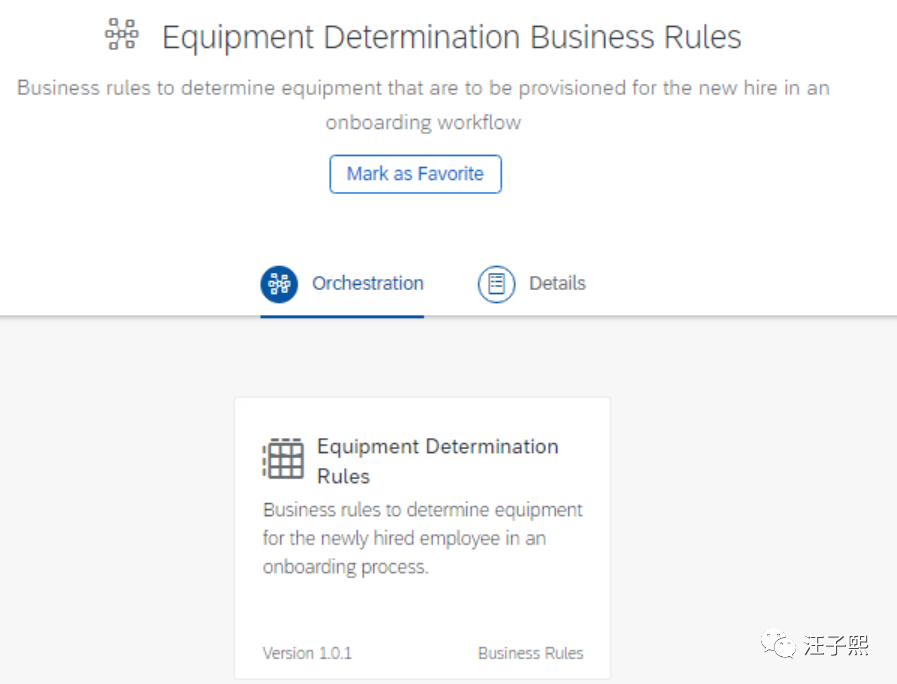
Task: Click the word 'Rules' on the card title's second line
Action: 343,476
